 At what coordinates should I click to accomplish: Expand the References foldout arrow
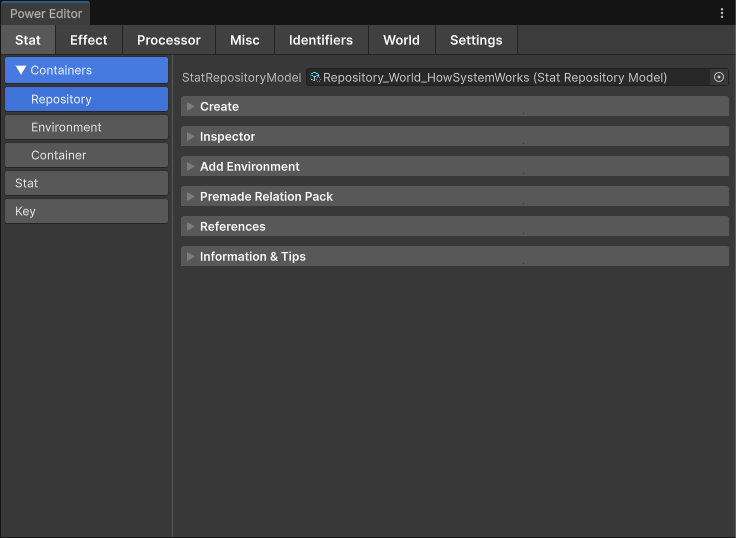191,227
